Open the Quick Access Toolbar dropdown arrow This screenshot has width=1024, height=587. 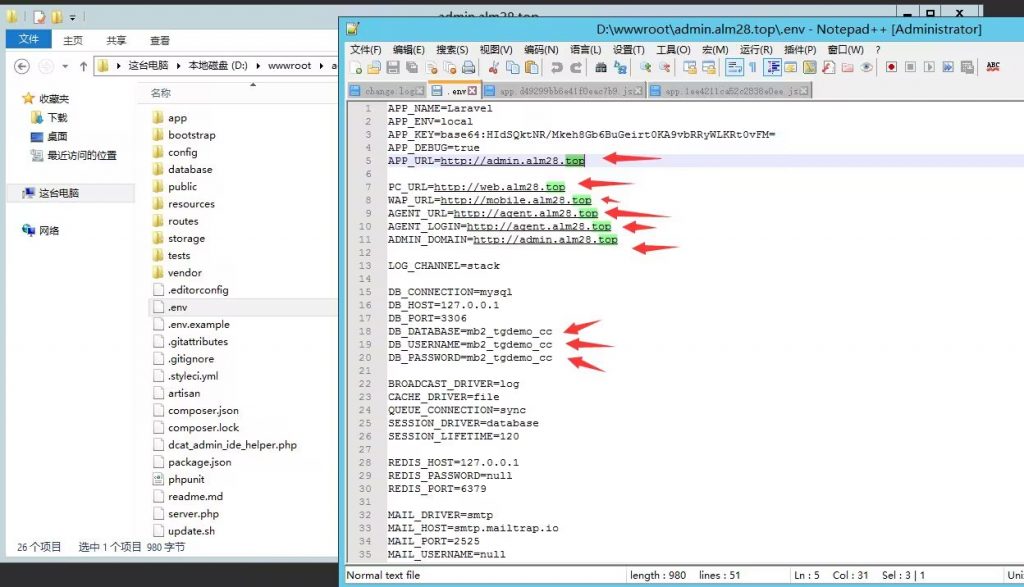72,18
